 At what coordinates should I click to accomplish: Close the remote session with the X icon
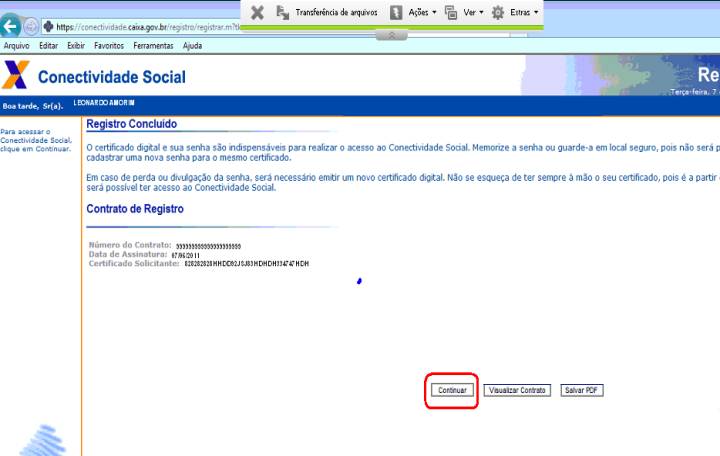[258, 12]
